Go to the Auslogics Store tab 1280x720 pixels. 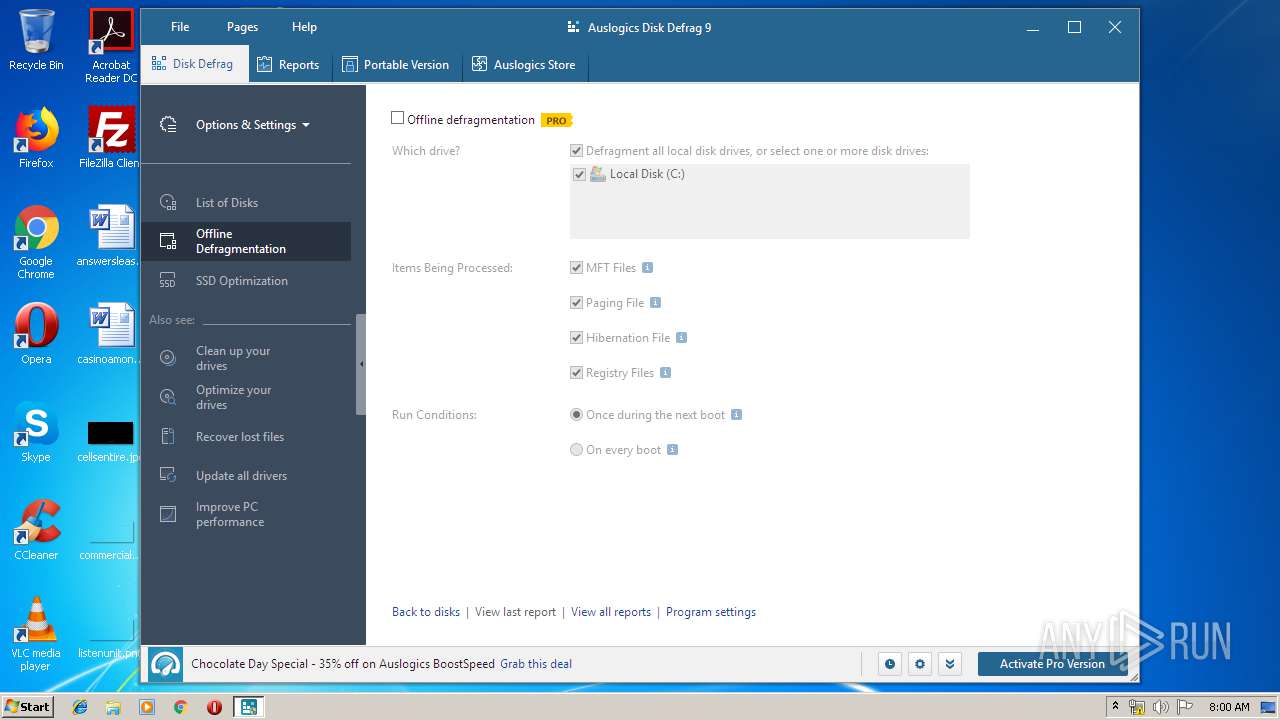523,65
